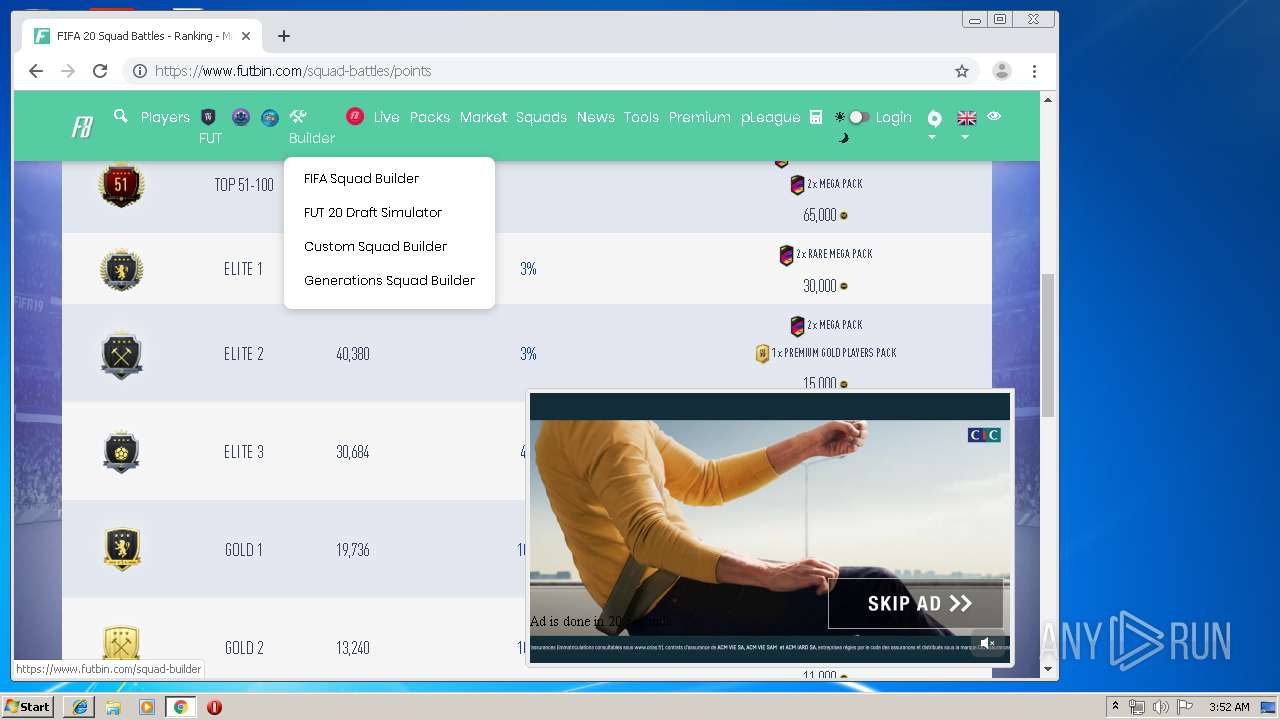Open Chrome profile avatar
This screenshot has height=720, width=1280.
(x=1001, y=71)
